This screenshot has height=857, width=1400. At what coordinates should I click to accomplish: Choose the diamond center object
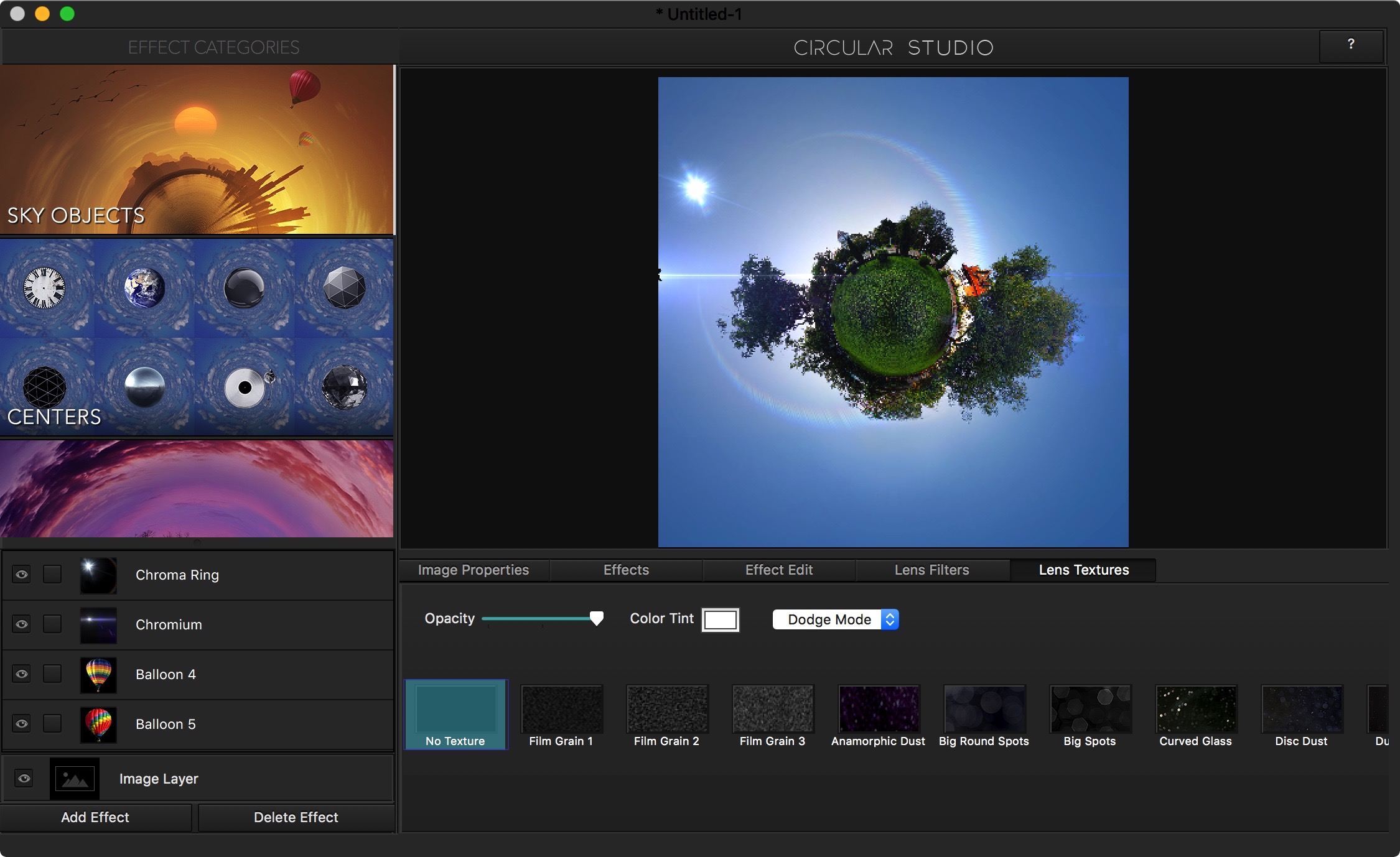tap(344, 387)
